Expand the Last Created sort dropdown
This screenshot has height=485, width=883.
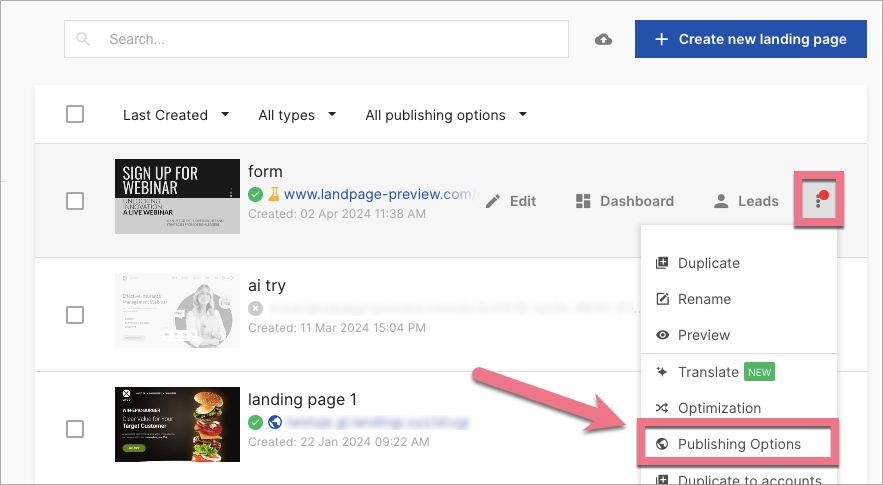[176, 115]
